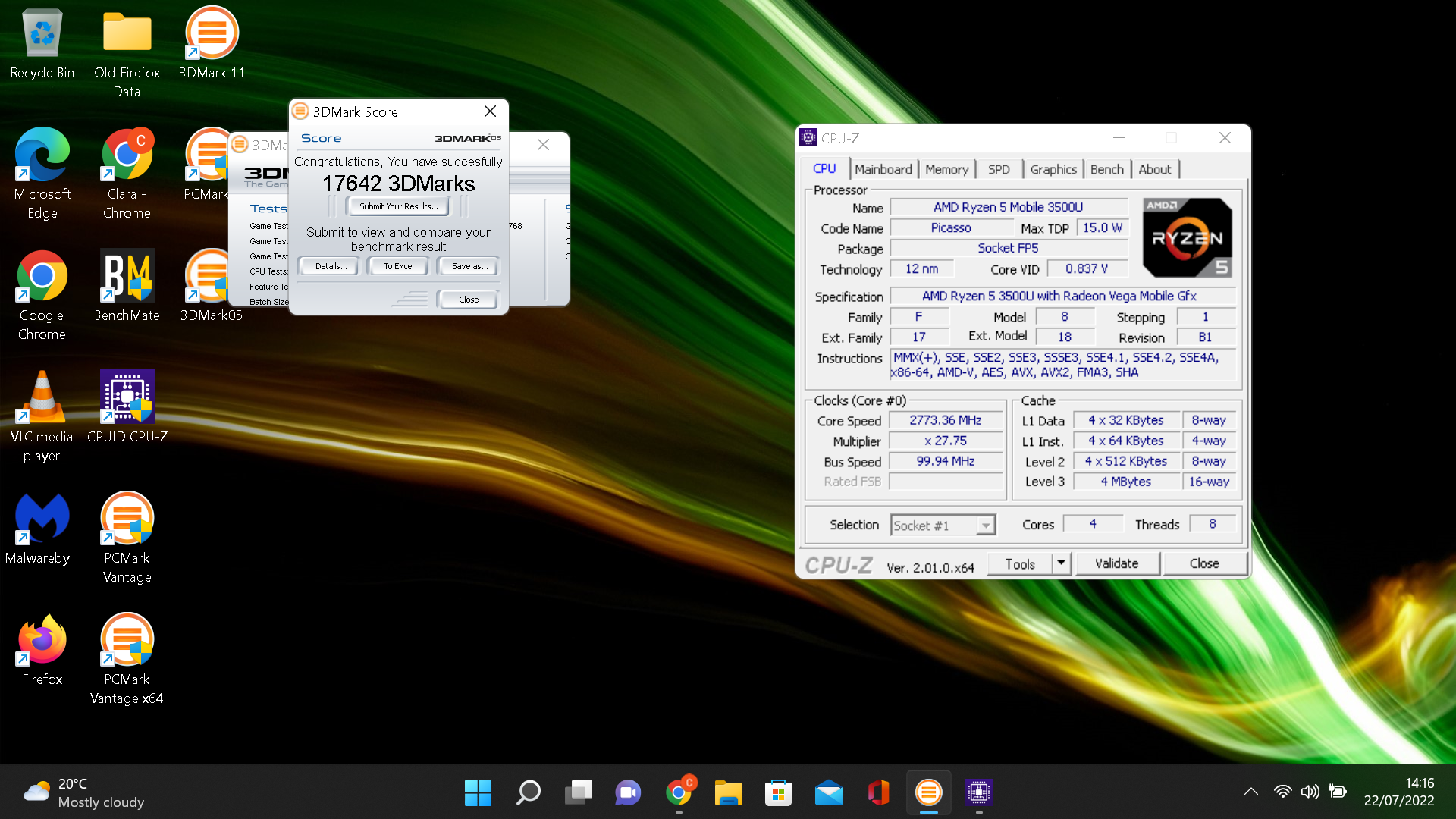Screen dimensions: 1456x819
Task: Click Submit Your Results button
Action: [398, 206]
